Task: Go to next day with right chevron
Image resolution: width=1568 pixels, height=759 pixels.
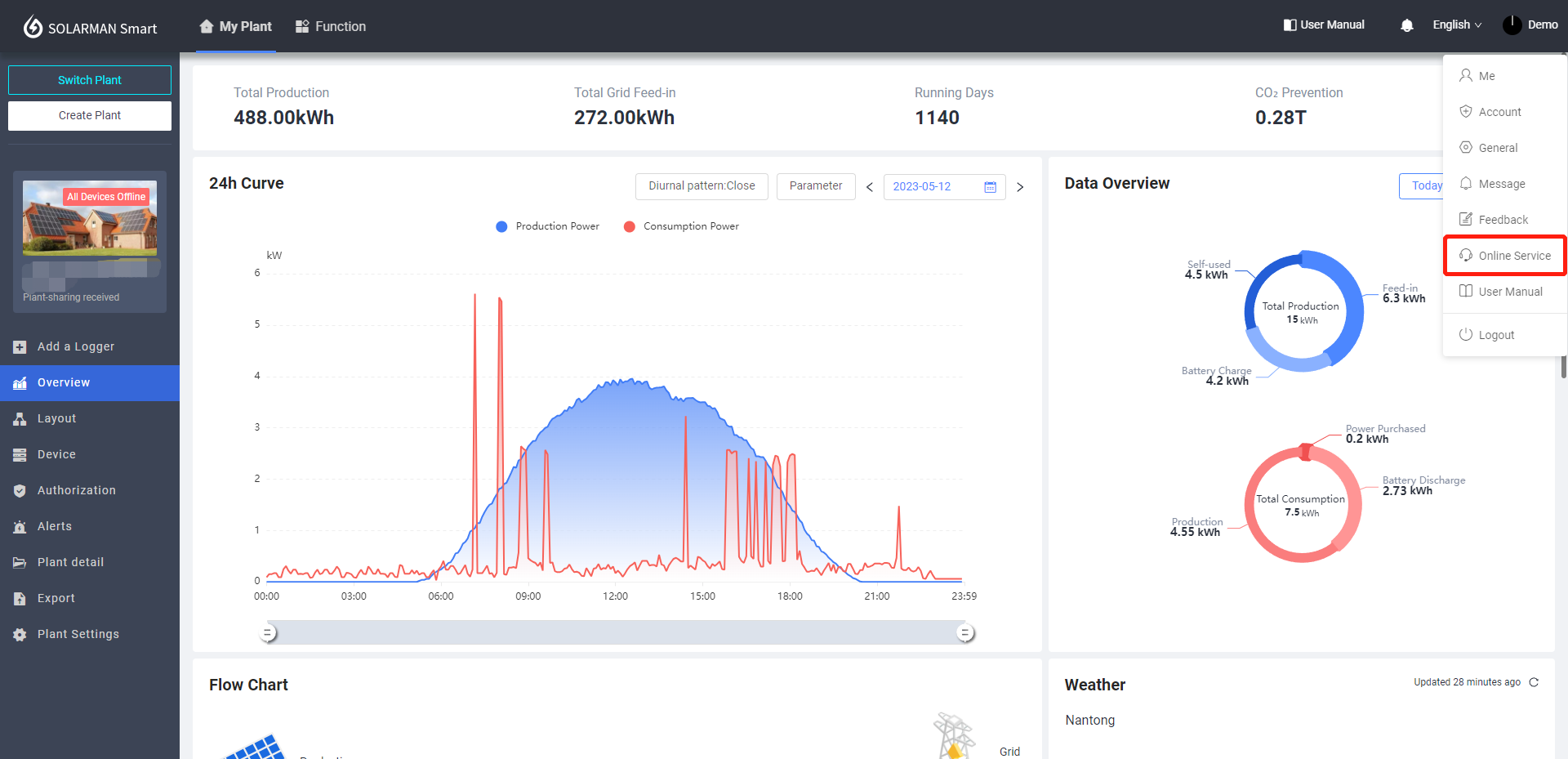Action: click(1020, 187)
